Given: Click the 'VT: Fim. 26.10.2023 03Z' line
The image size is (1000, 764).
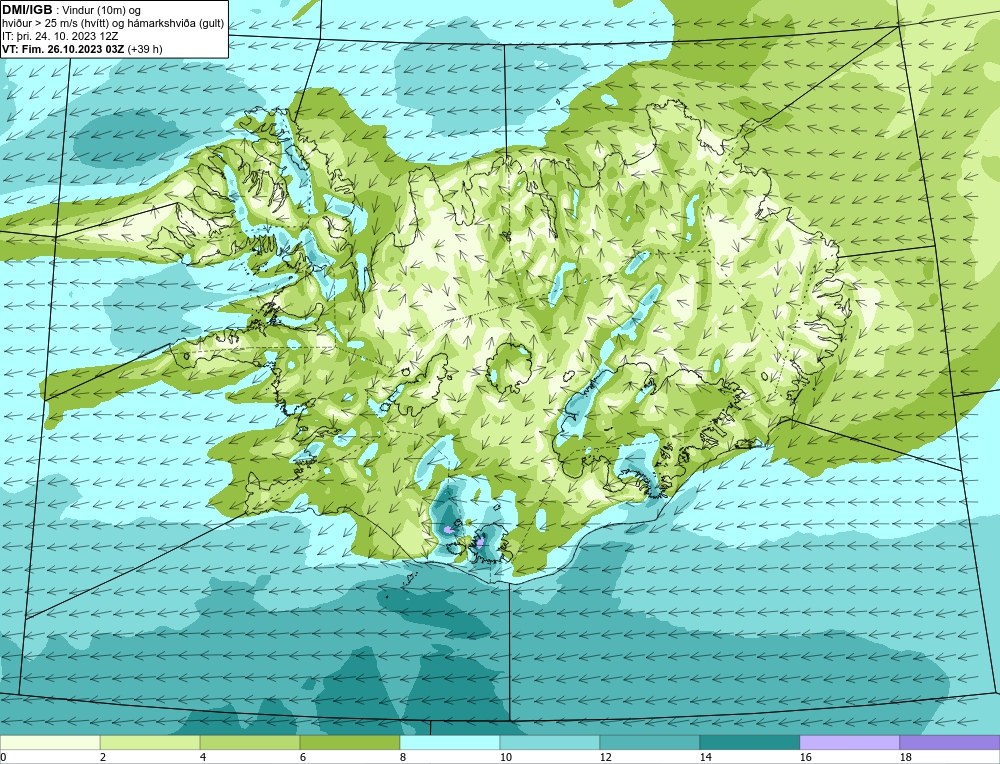Looking at the screenshot, I should pos(64,49).
